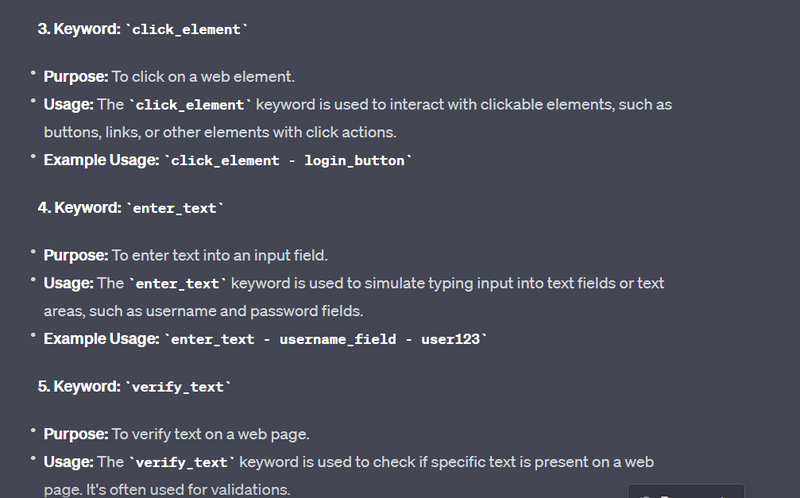Screen dimensions: 800x498
Task: Click the '4. Keyword: enter_text' heading
Action: [131, 208]
